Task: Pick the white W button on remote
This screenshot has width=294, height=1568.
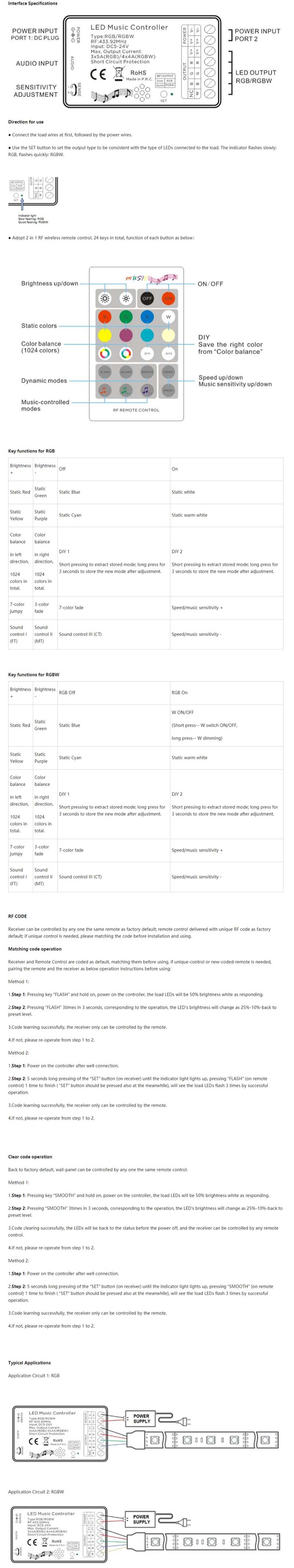Action: click(168, 317)
